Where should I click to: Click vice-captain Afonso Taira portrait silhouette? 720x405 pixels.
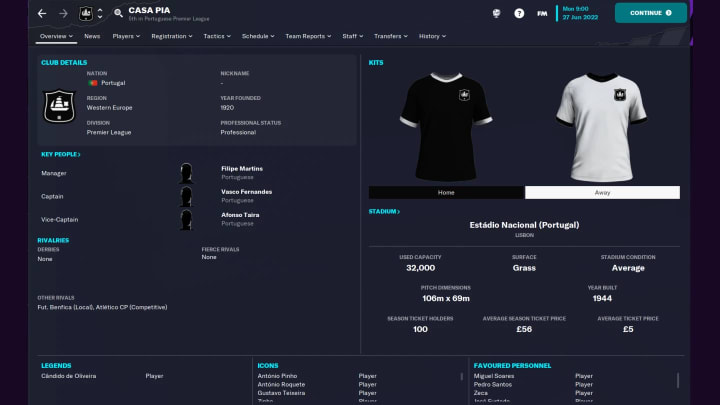(x=186, y=219)
